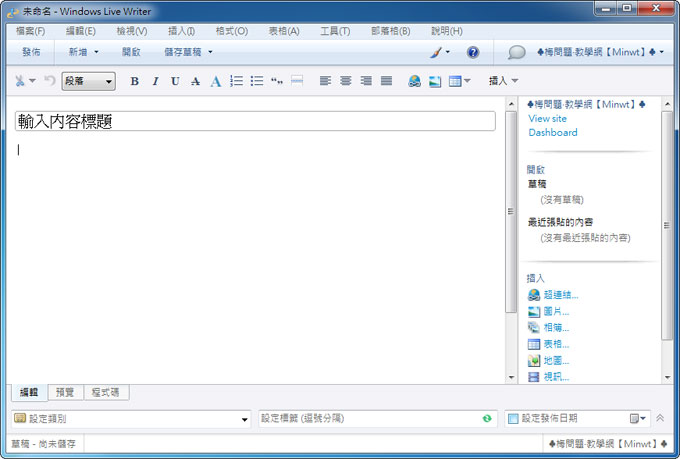Expand the 新增 dropdown arrow
Screen dimensions: 680x459
[96, 52]
